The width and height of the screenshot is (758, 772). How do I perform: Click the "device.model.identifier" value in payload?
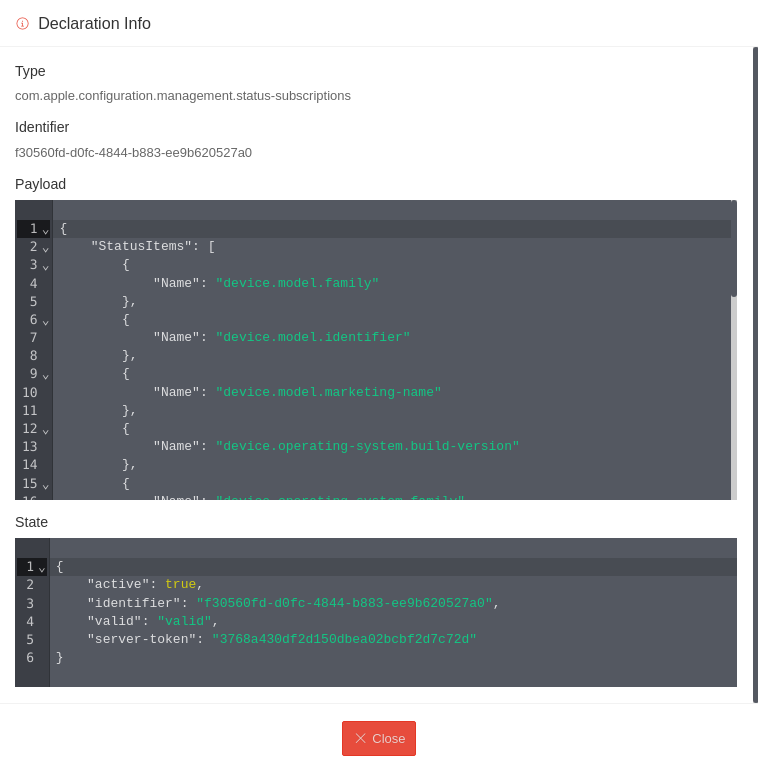313,338
